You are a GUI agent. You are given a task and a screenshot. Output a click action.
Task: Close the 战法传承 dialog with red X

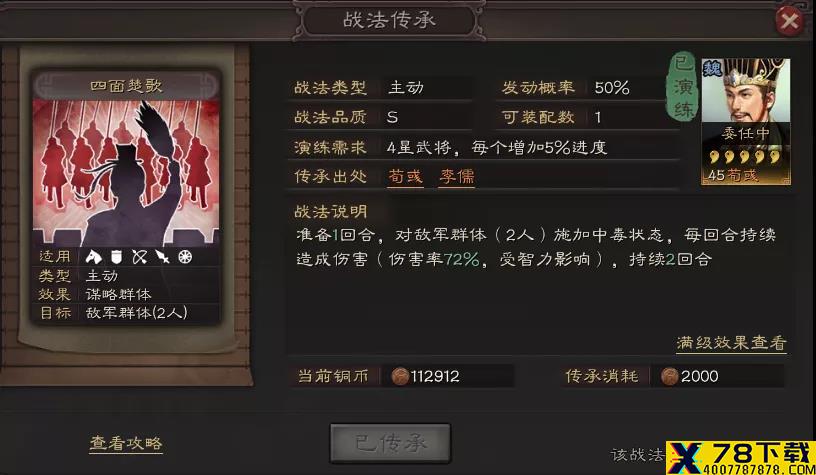tap(789, 21)
